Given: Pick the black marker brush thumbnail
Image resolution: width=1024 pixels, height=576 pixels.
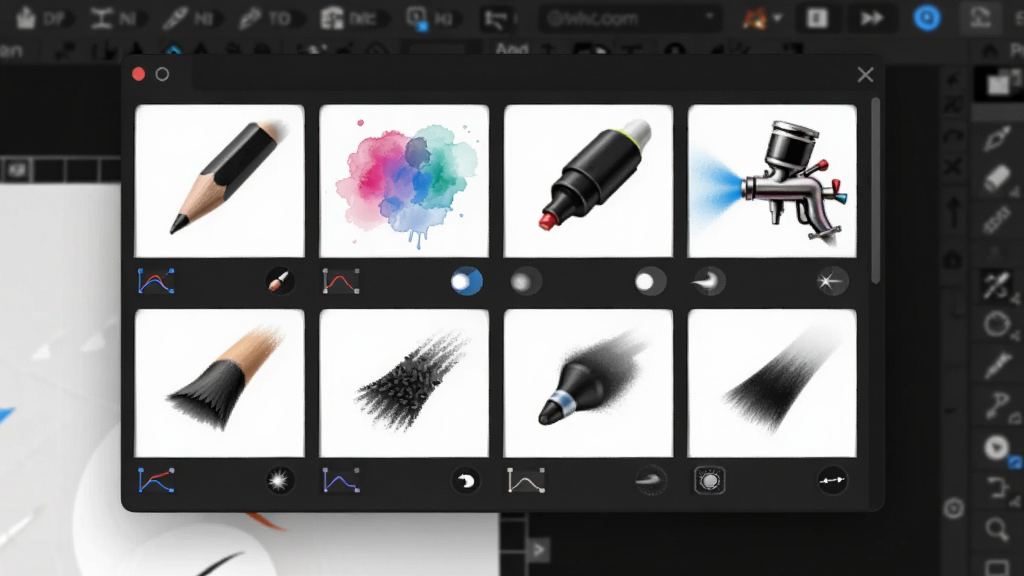Looking at the screenshot, I should (588, 181).
